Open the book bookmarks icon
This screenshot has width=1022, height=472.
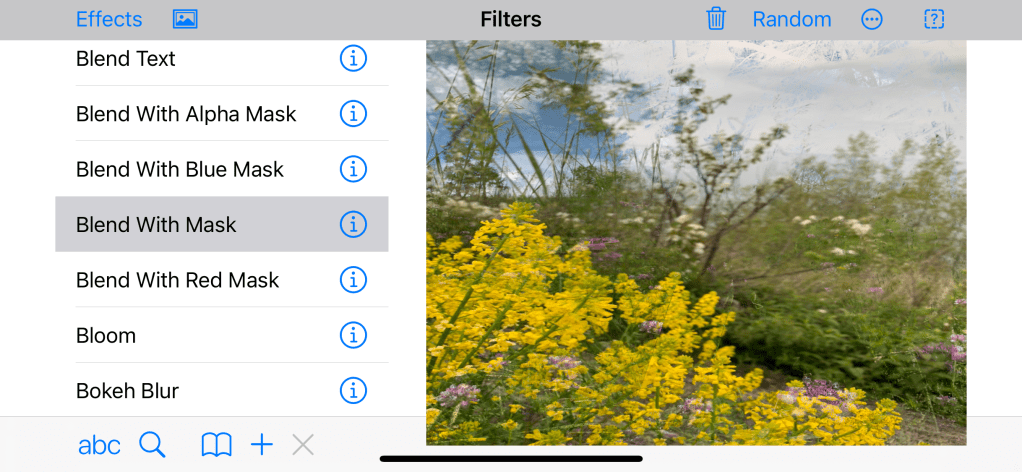[x=216, y=446]
